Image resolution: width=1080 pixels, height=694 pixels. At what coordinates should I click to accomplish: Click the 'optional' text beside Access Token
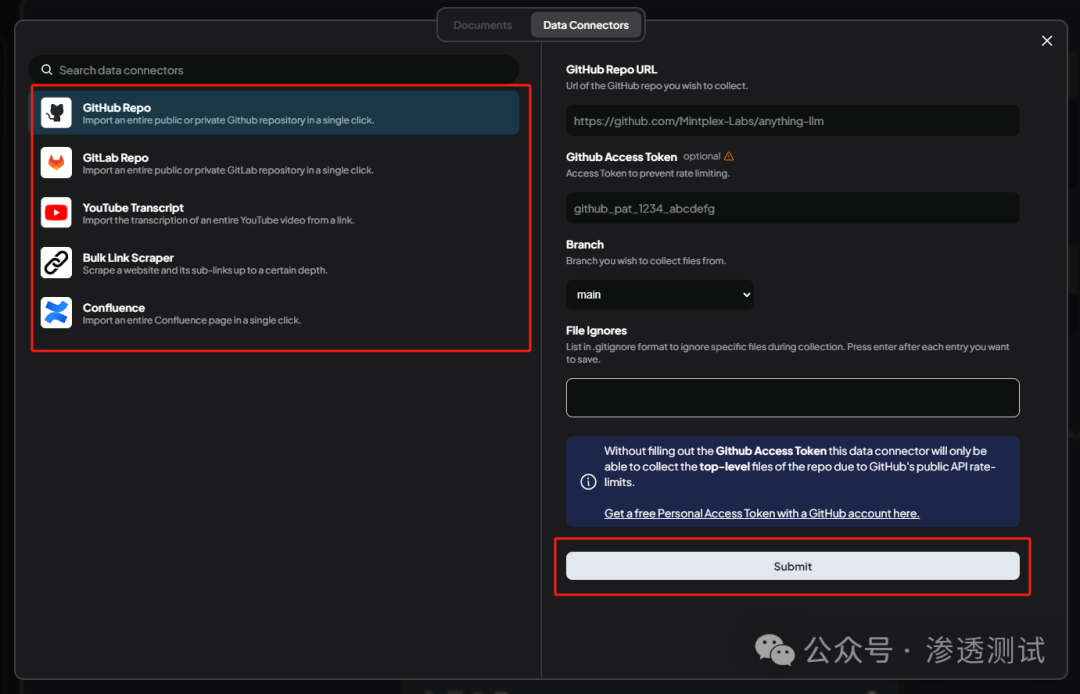click(701, 156)
